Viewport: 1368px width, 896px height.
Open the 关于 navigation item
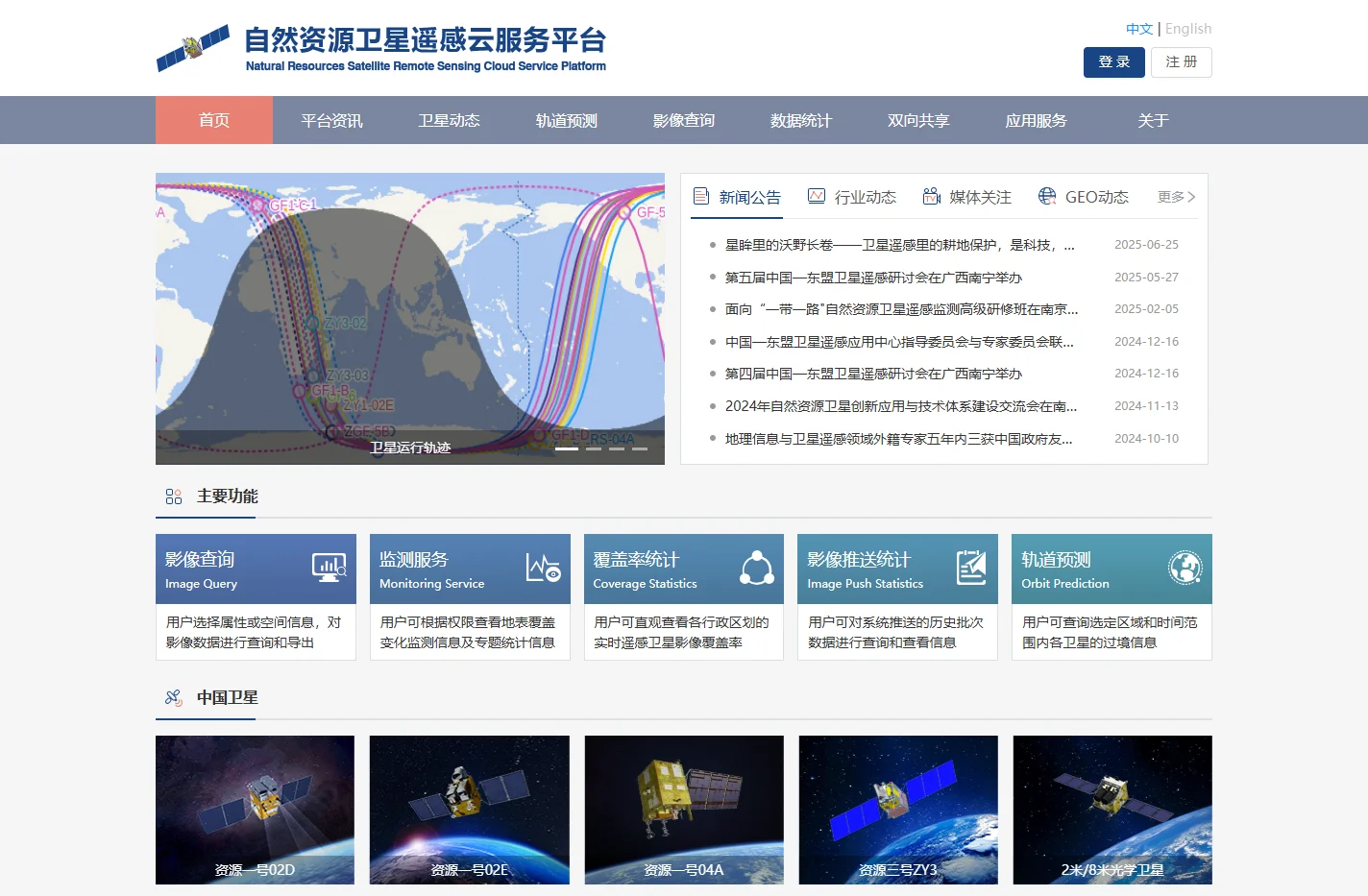pos(1153,120)
